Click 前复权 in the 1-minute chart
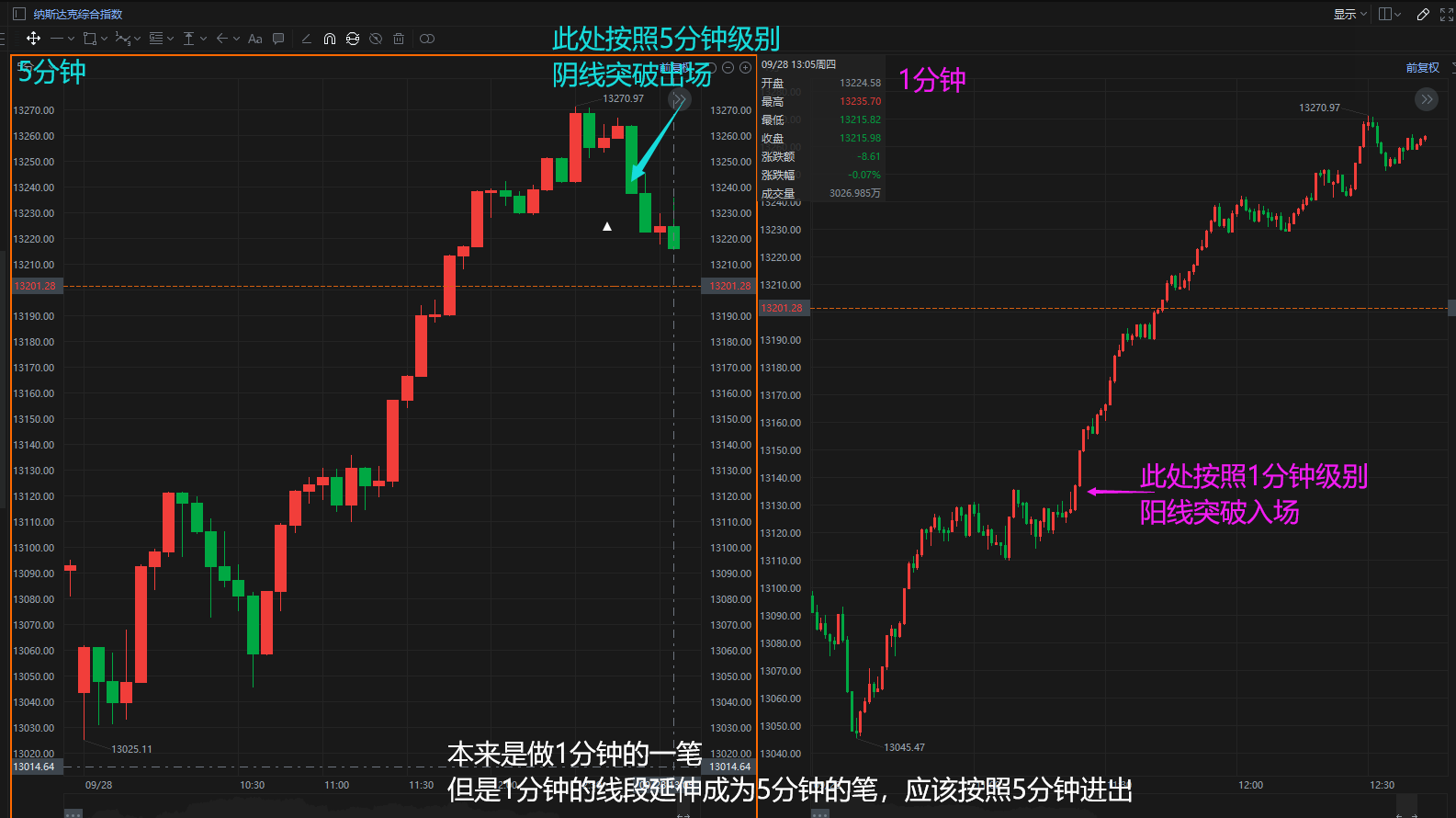This screenshot has height=818, width=1456. click(1422, 68)
